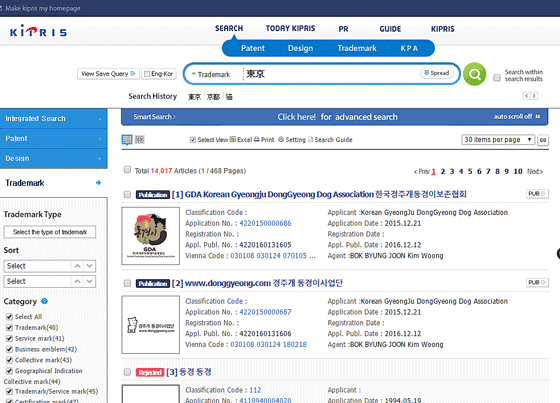The width and height of the screenshot is (560, 403).
Task: Open KIPRIS top menu item
Action: point(442,29)
